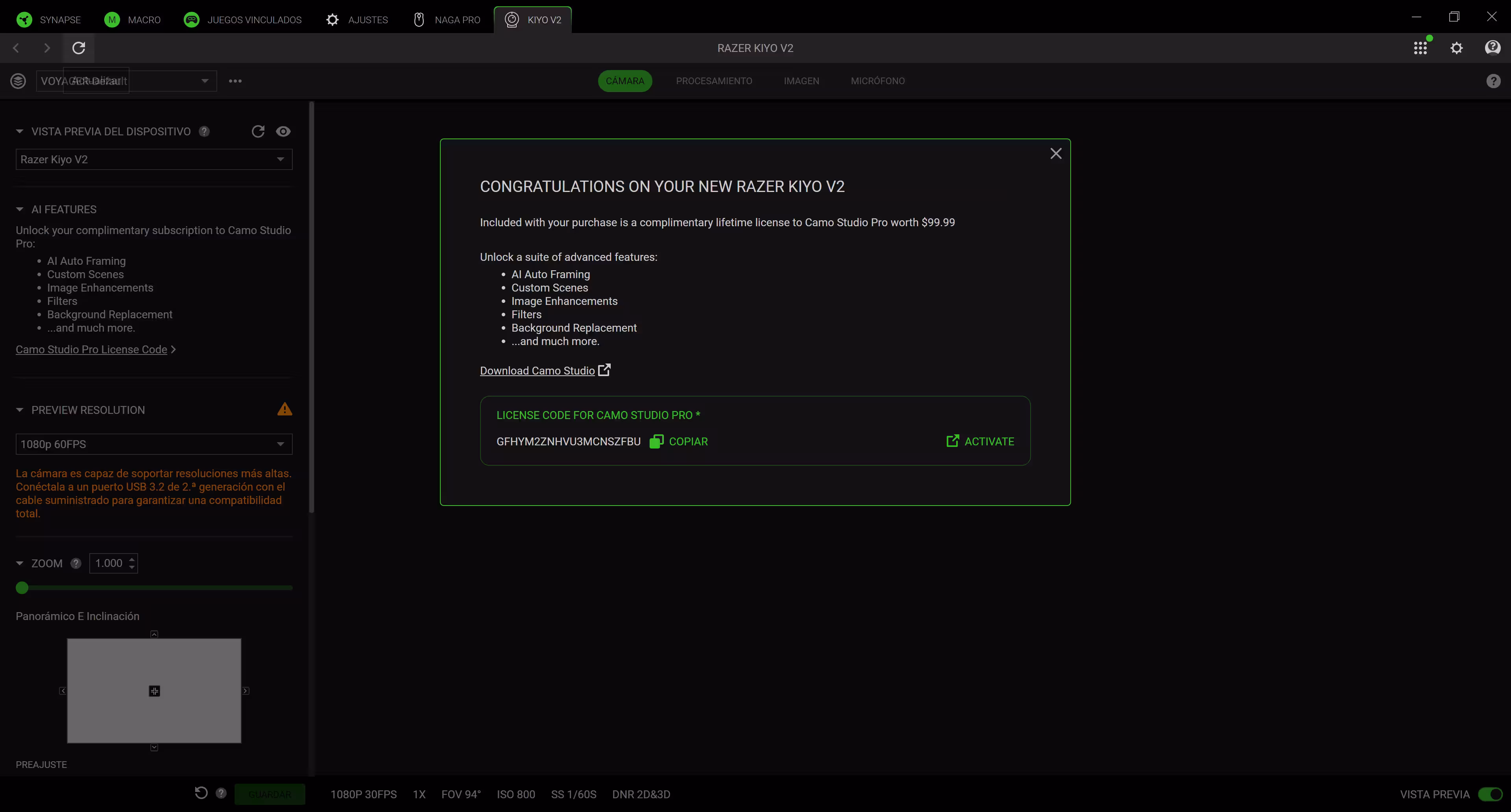Click the zoom slider handle
Viewport: 1511px width, 812px height.
click(22, 587)
